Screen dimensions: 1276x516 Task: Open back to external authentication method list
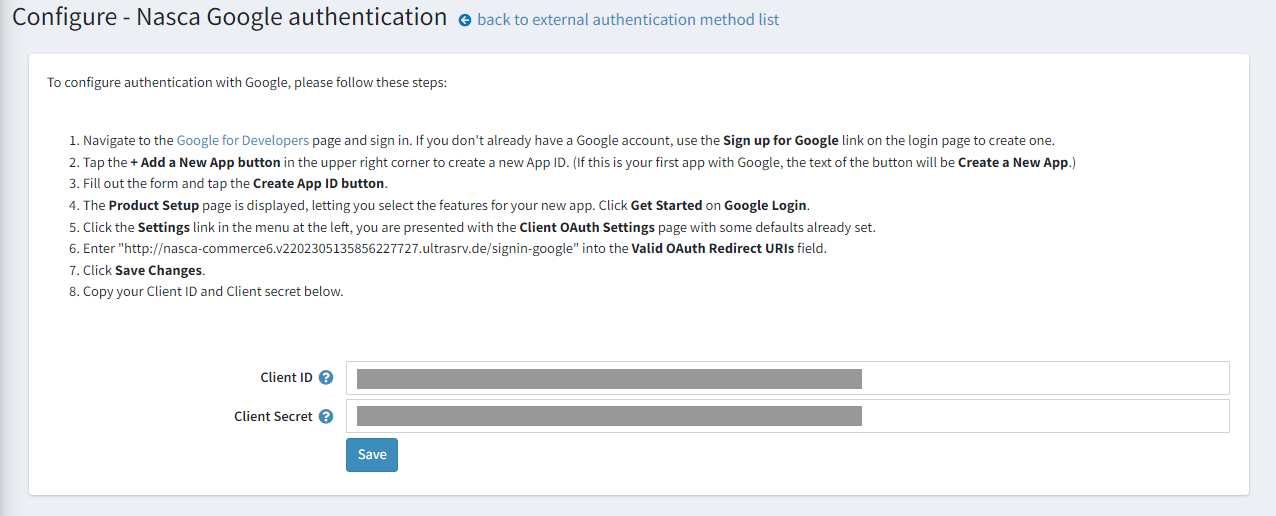point(628,20)
